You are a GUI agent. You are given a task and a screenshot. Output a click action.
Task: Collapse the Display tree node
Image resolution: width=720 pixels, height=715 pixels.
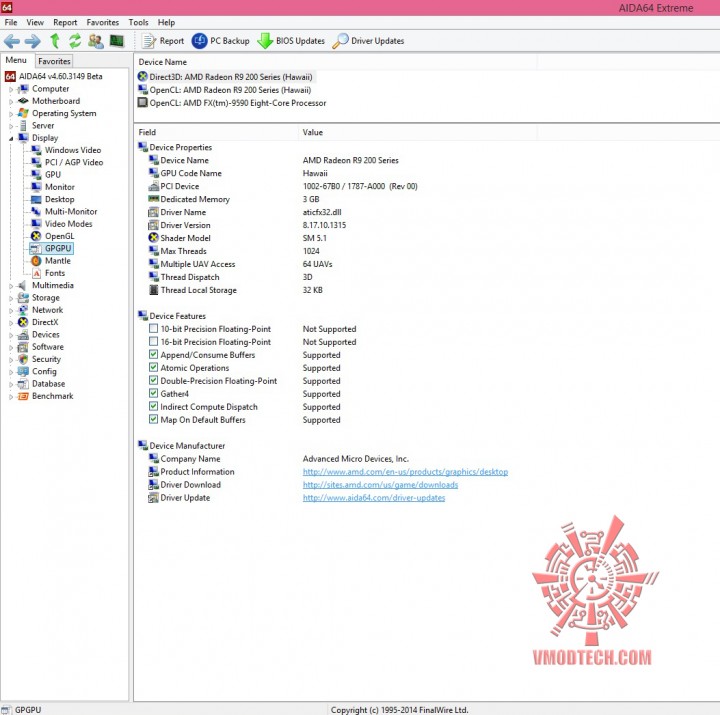[11, 138]
